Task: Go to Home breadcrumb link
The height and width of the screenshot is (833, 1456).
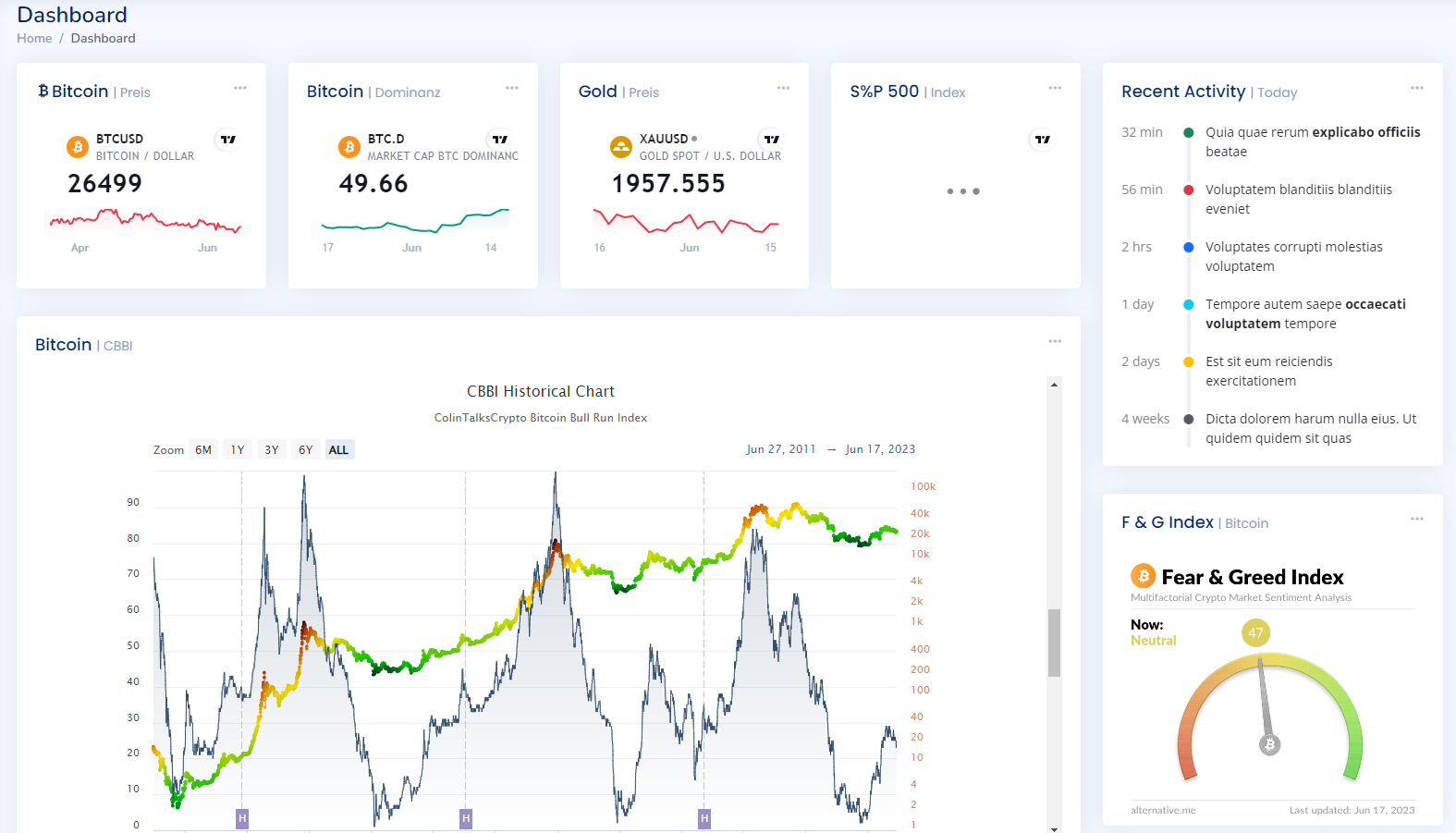Action: [x=34, y=39]
